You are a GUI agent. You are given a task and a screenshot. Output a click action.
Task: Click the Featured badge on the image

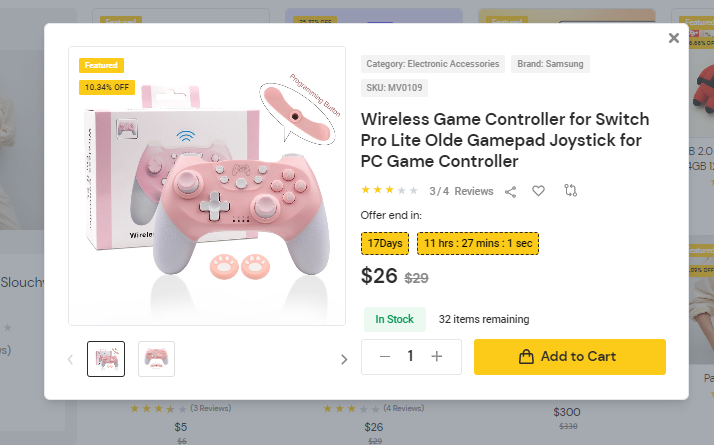(x=101, y=65)
